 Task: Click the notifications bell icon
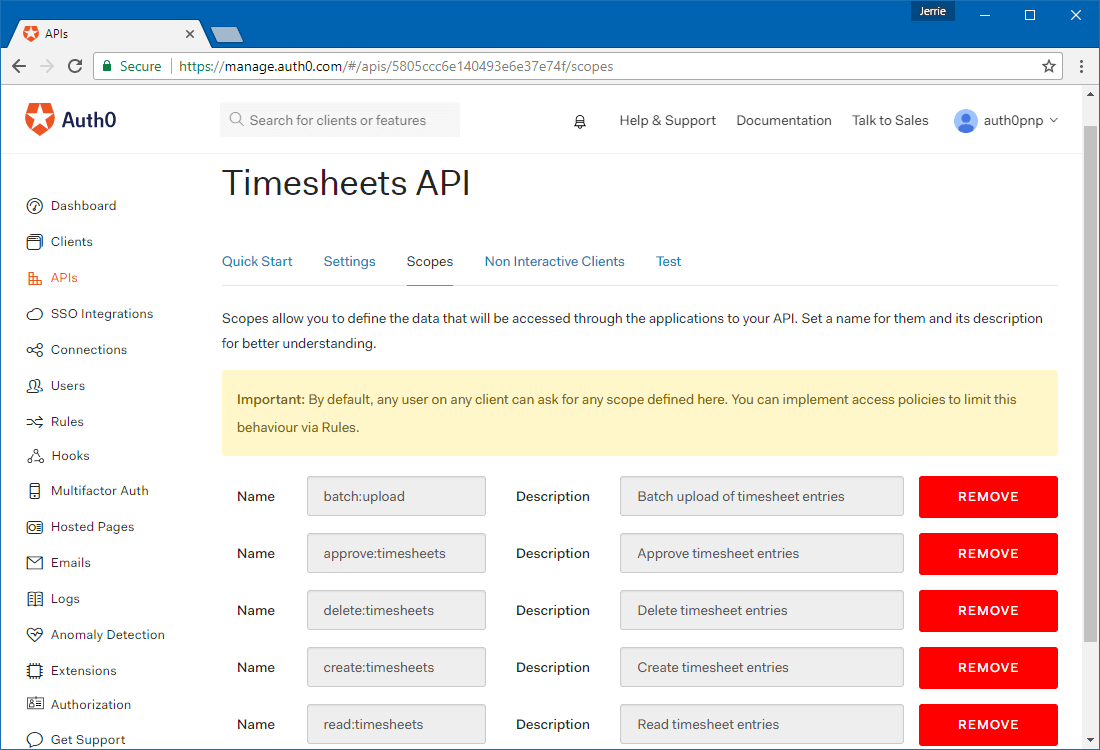(x=580, y=120)
